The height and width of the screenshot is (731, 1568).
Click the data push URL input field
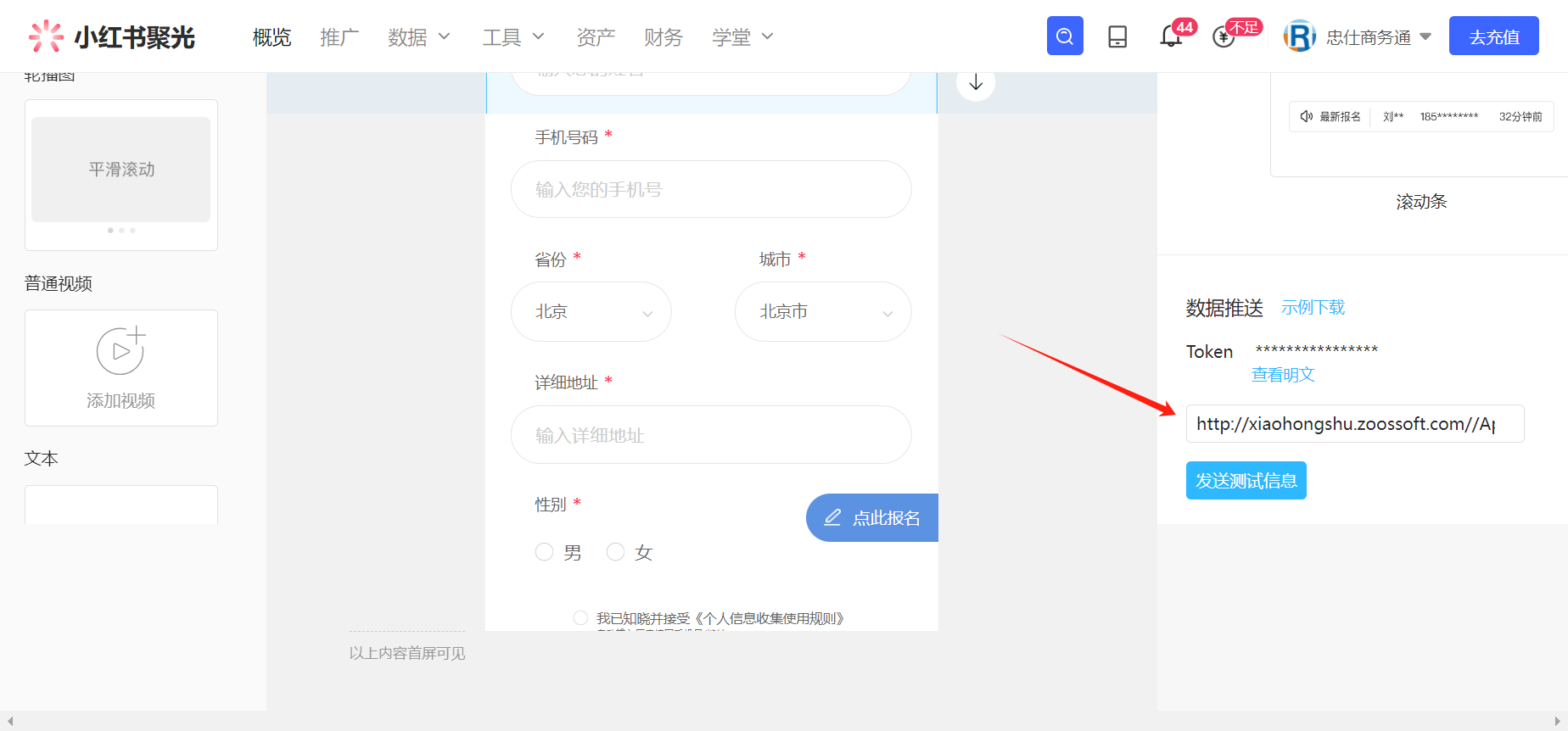click(x=1354, y=424)
